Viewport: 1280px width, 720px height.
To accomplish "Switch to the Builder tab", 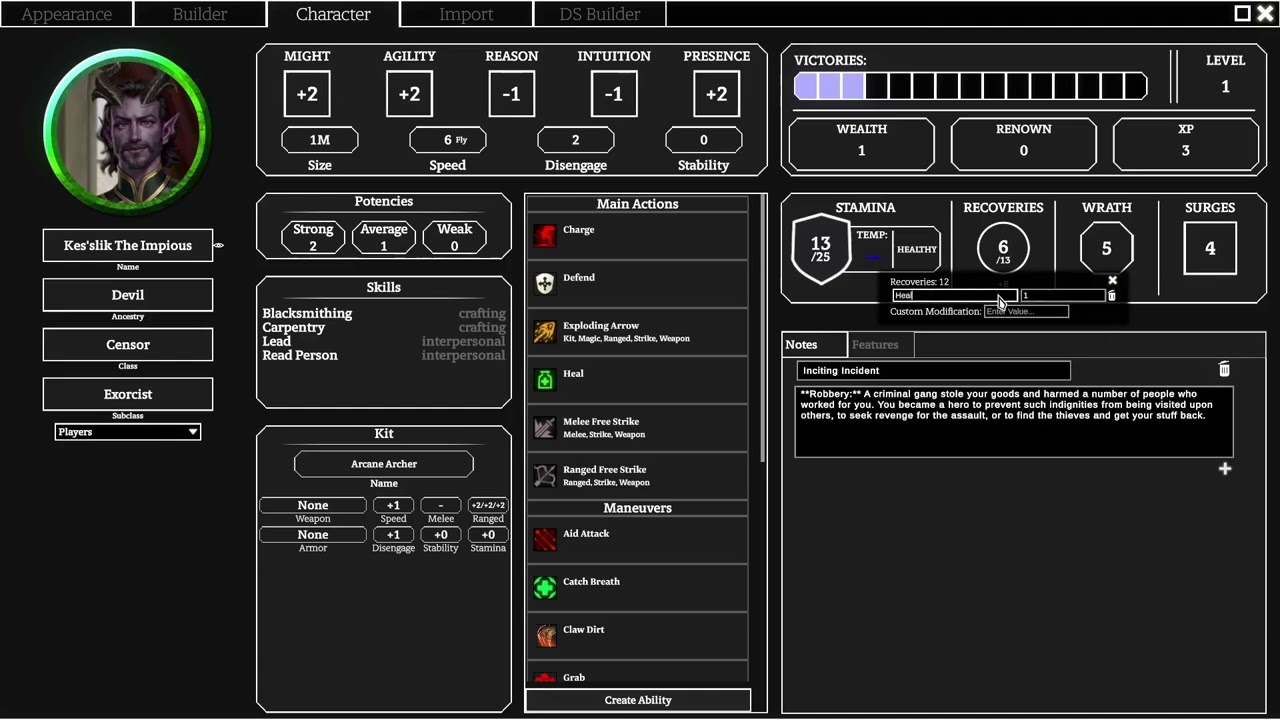I will pos(200,14).
